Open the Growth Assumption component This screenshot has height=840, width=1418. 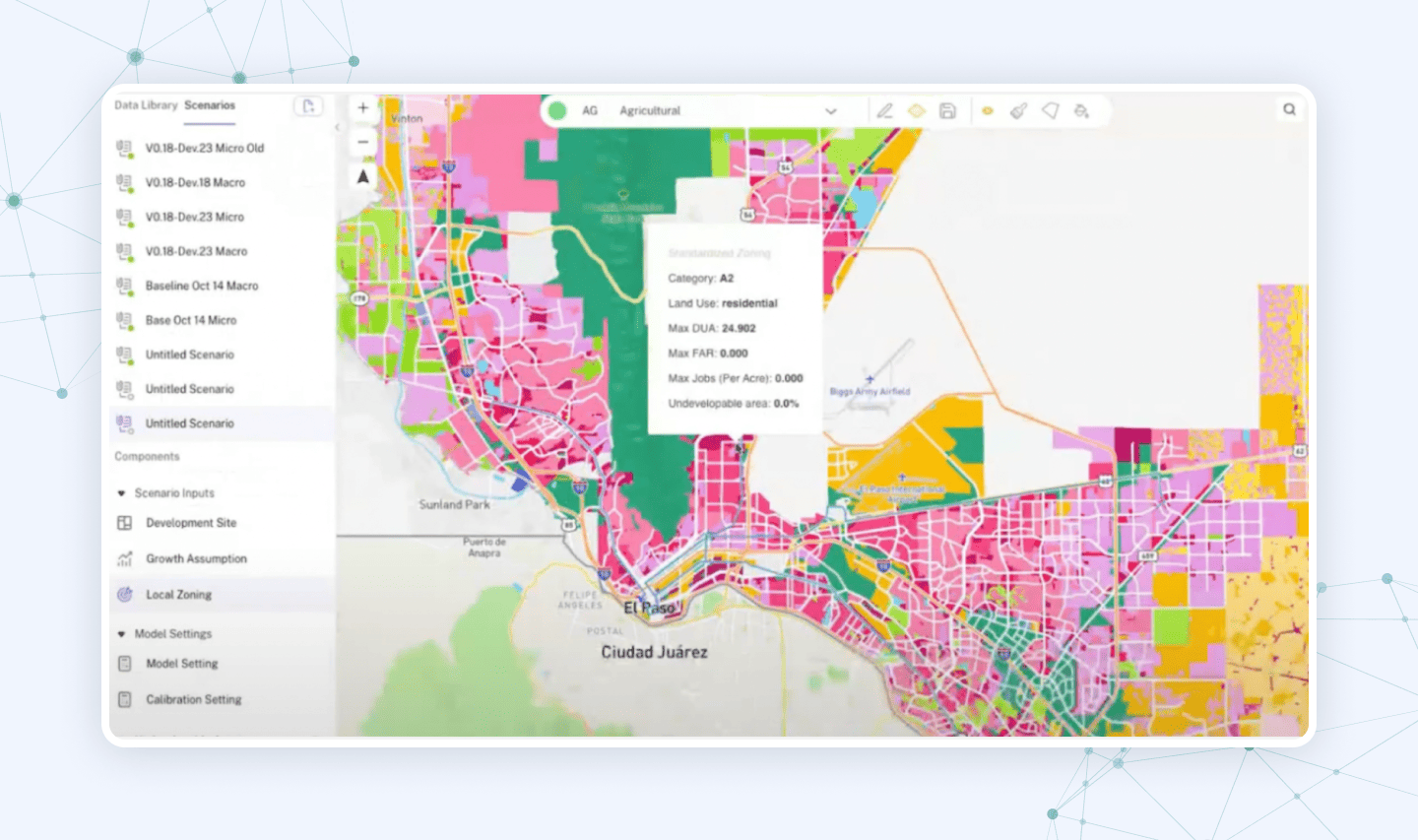196,558
